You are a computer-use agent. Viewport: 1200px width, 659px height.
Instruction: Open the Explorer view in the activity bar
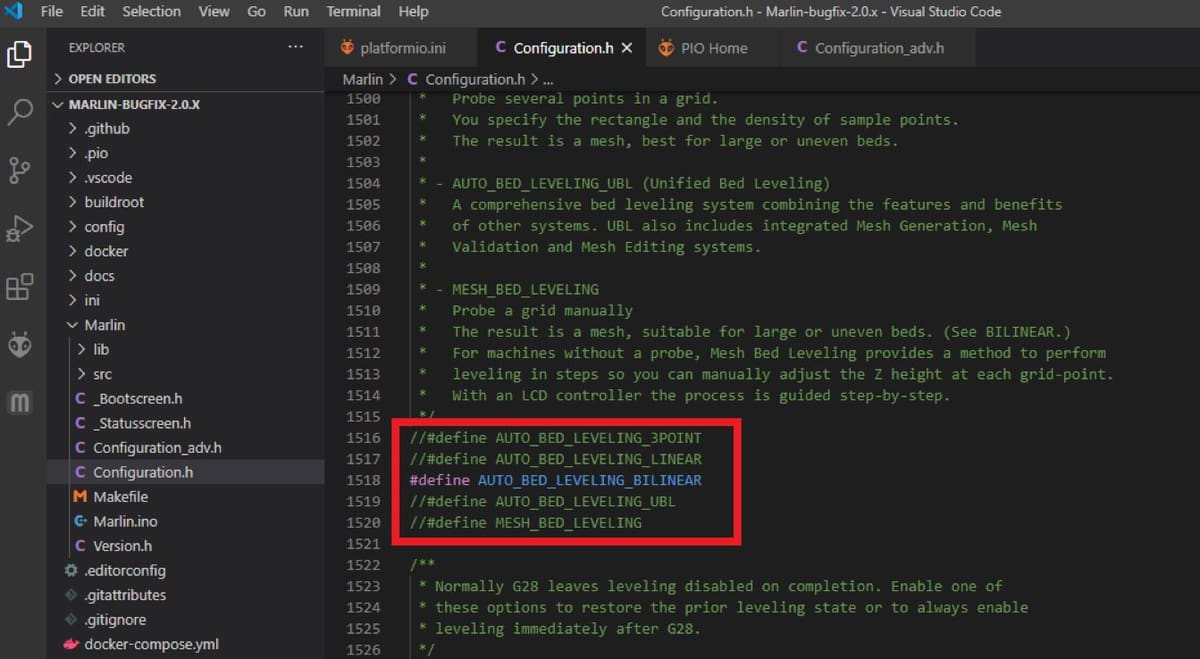point(20,53)
